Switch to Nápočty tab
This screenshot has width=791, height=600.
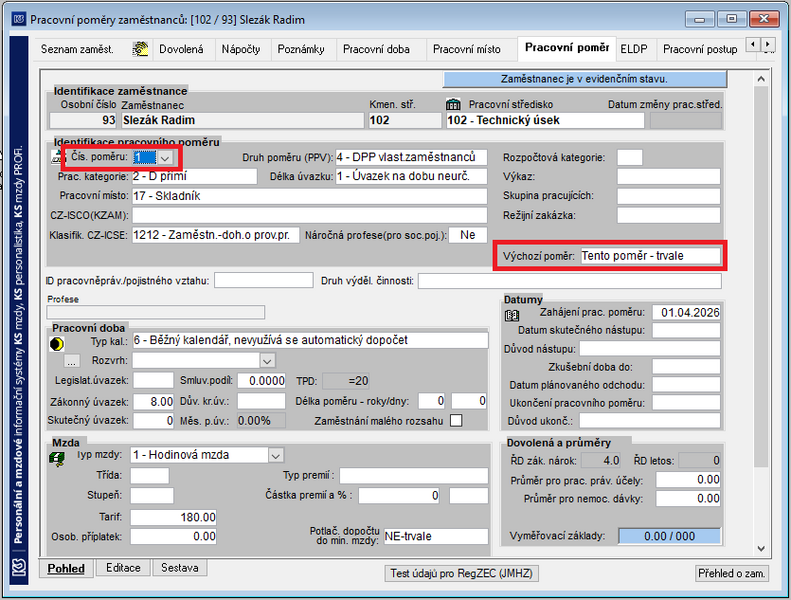click(241, 49)
